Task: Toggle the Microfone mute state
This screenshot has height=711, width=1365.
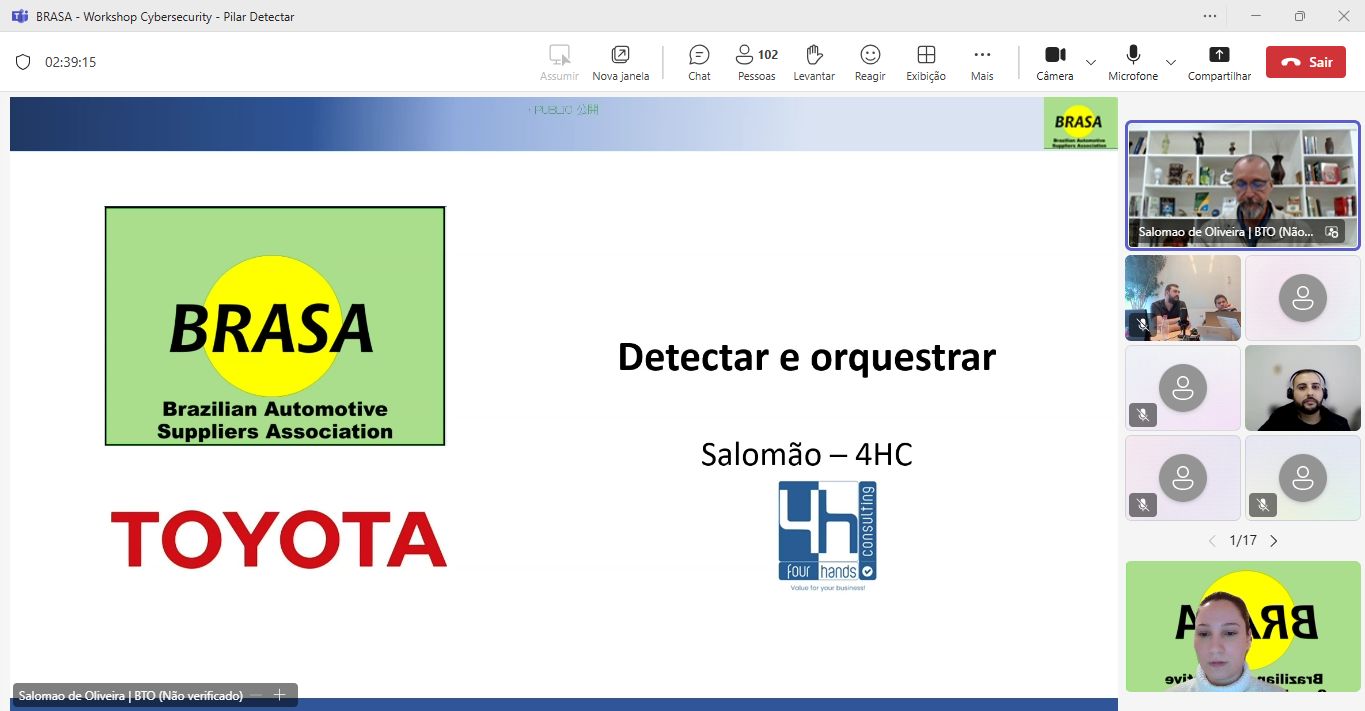Action: 1133,62
